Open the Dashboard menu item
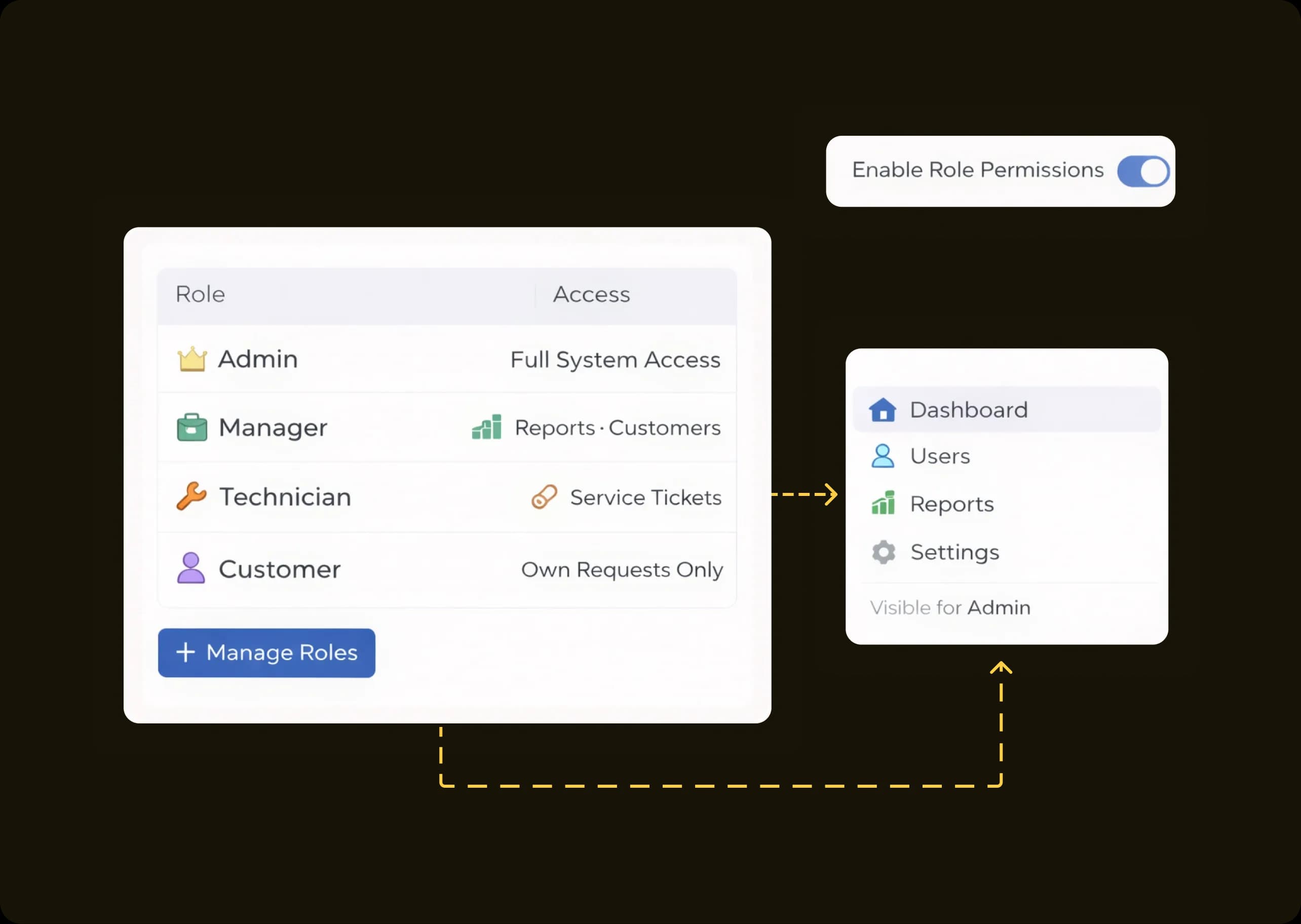The height and width of the screenshot is (924, 1301). 1006,410
